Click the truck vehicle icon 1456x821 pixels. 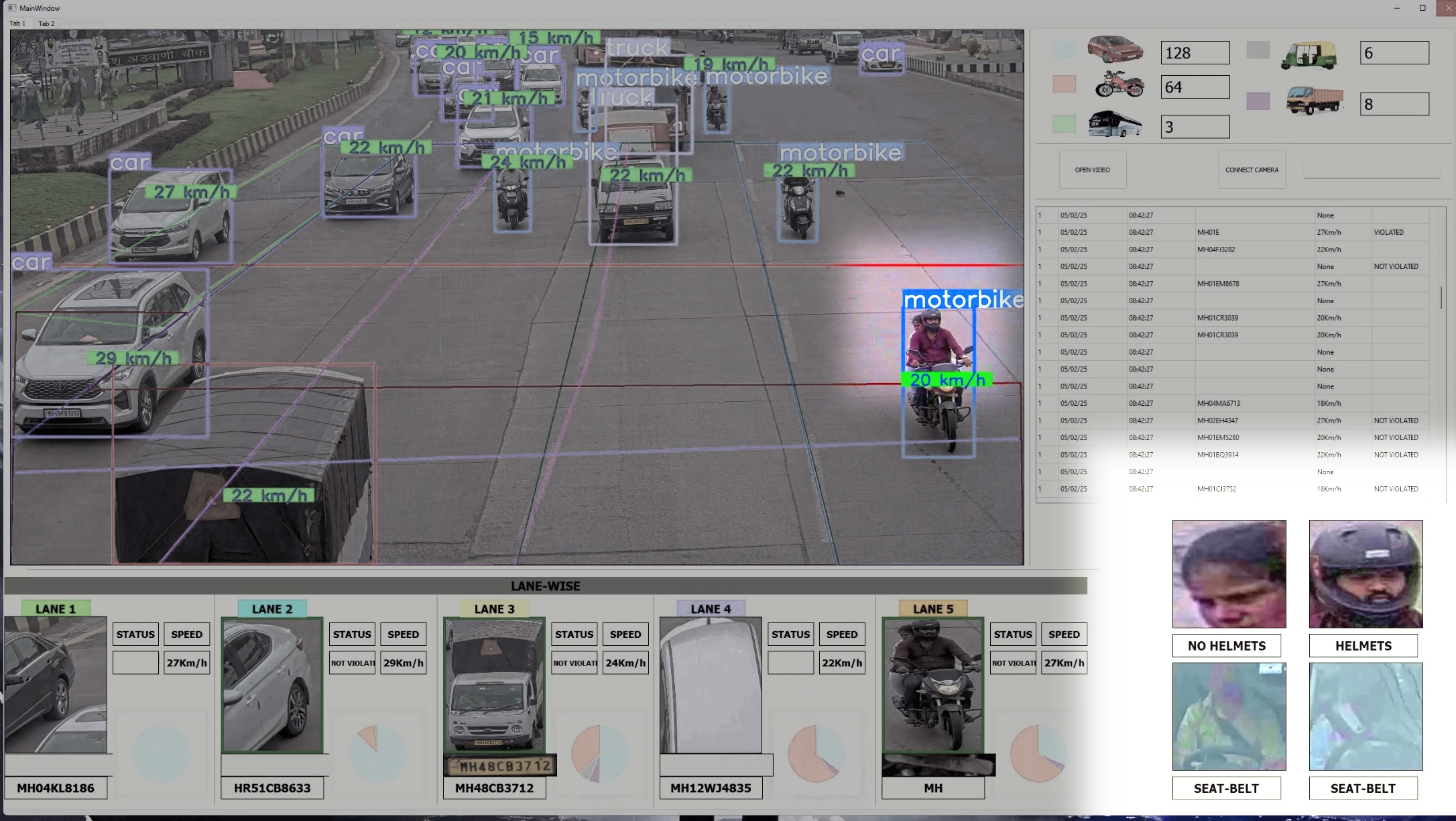coord(1315,101)
